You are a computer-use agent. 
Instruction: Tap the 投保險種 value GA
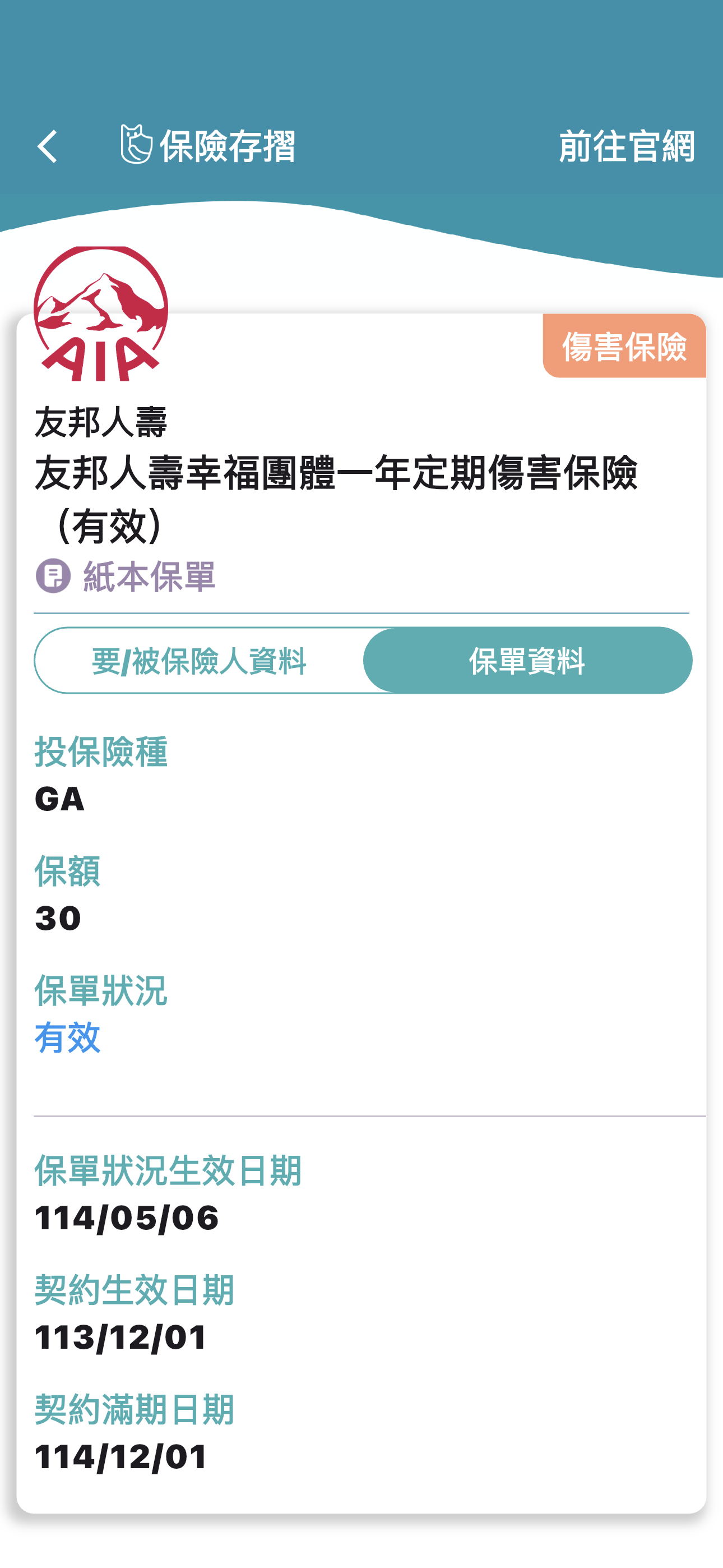coord(59,799)
